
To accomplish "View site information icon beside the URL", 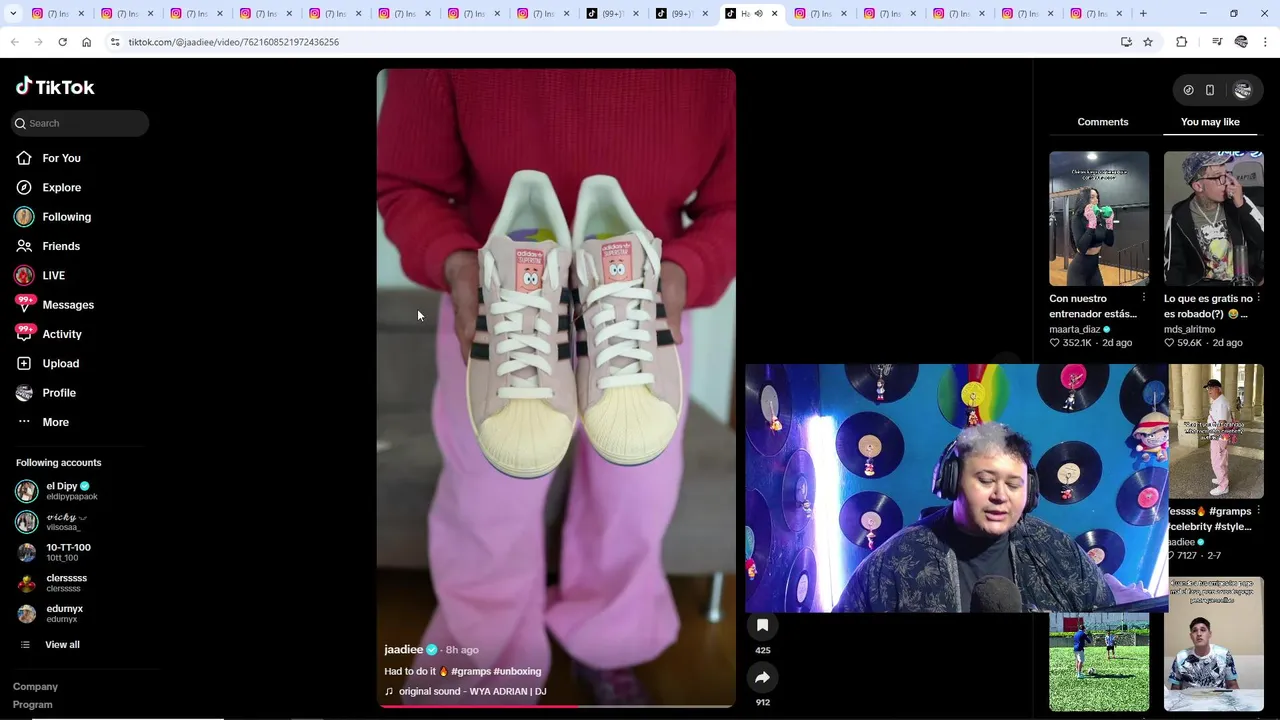I will 115,42.
